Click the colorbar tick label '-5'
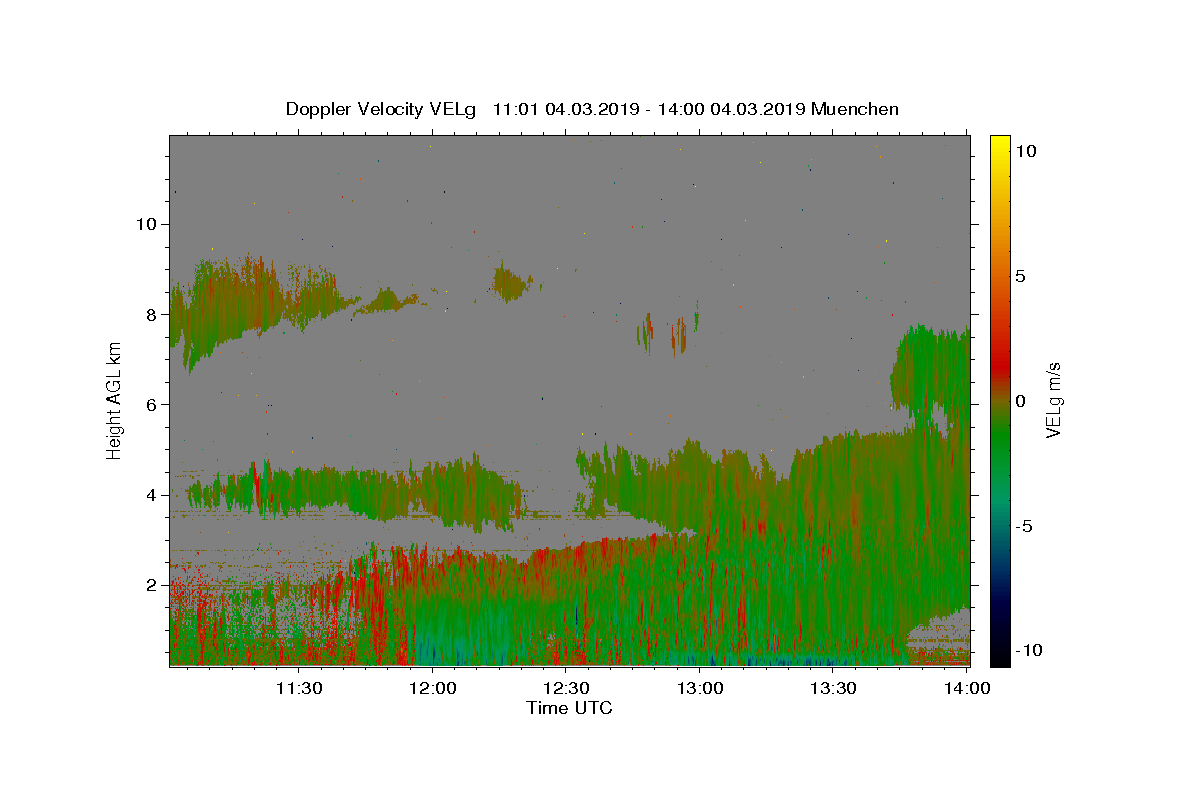Viewport: 1200px width, 800px height. (1023, 526)
